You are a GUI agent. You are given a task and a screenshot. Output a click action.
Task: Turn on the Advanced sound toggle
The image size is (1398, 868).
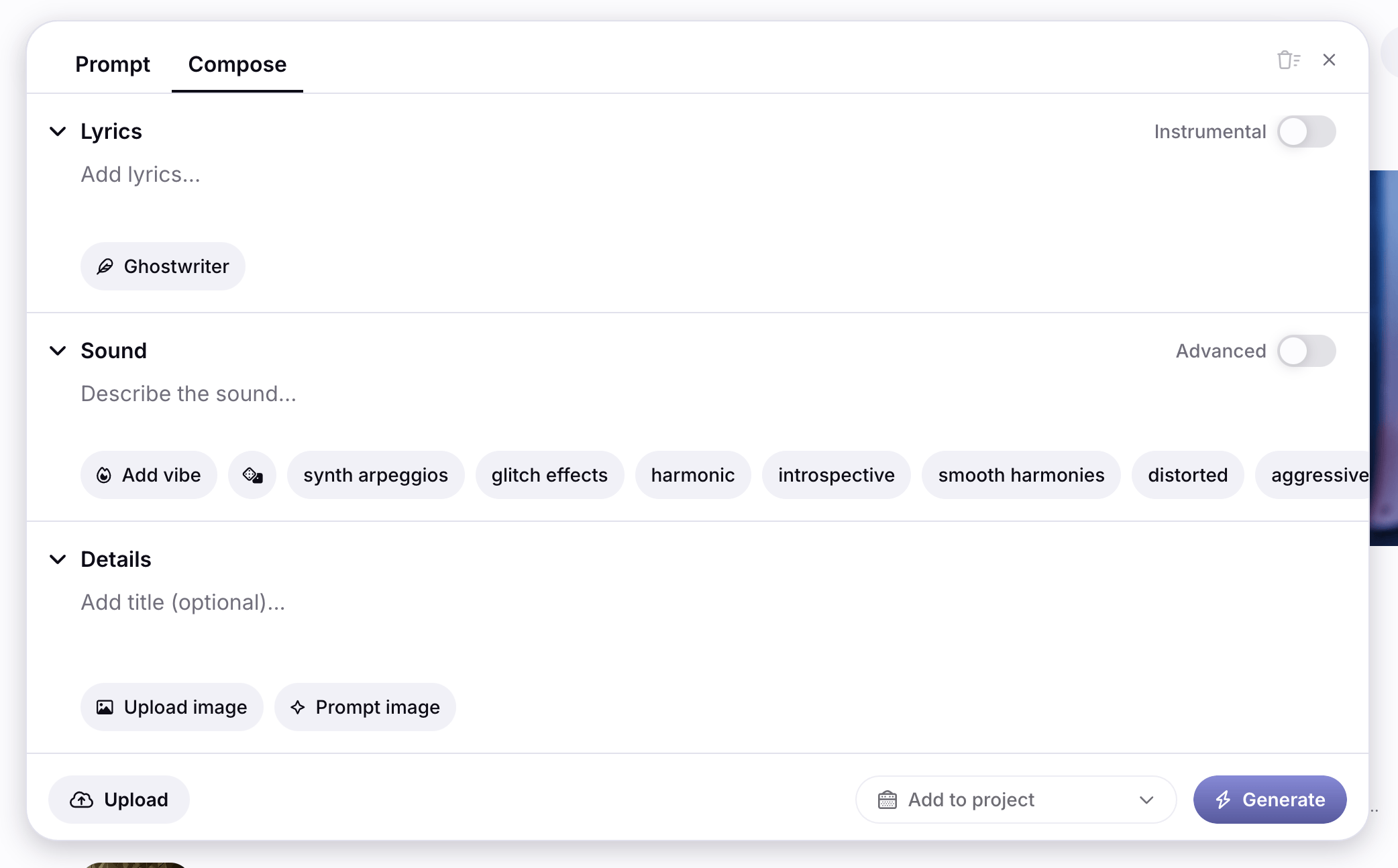pos(1305,351)
